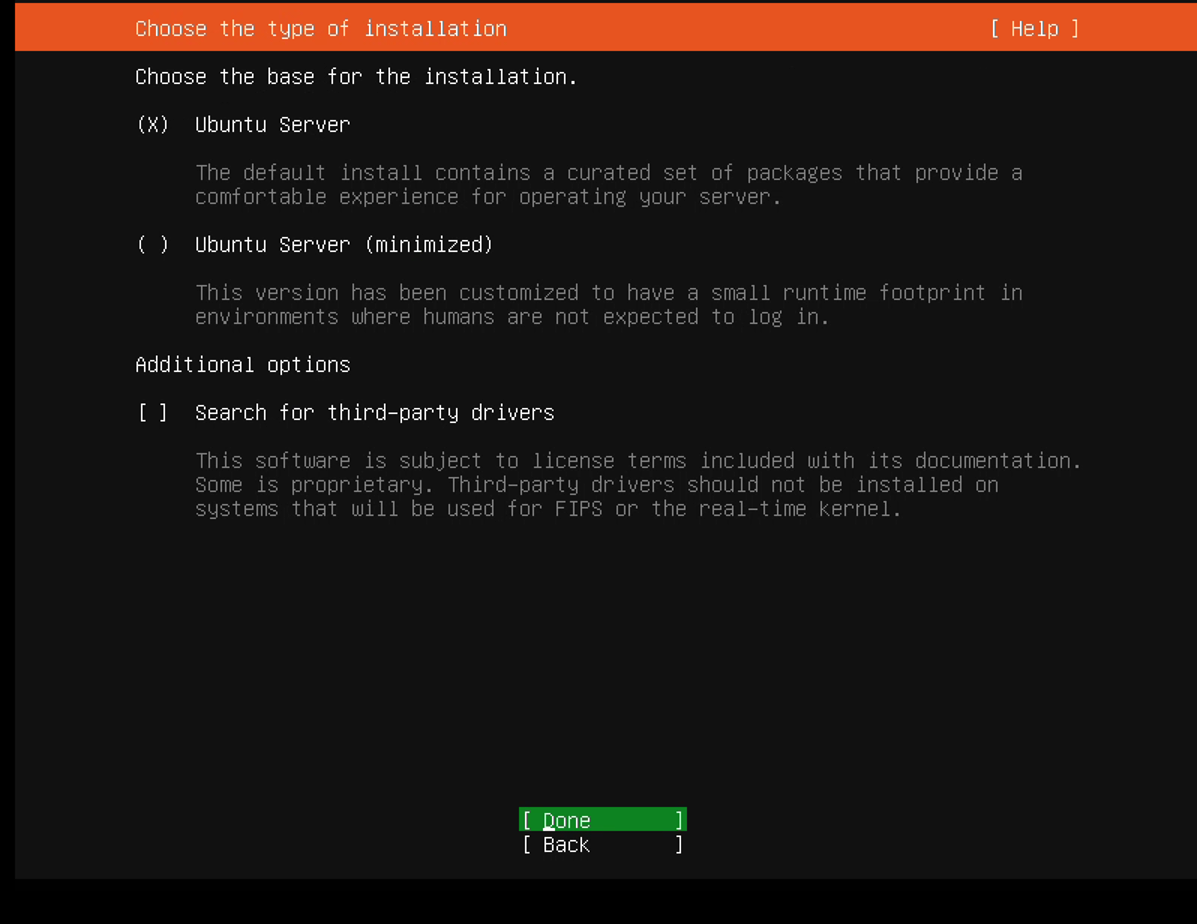Click 'Choose the base for the installation.' text
1197x924 pixels.
[356, 76]
